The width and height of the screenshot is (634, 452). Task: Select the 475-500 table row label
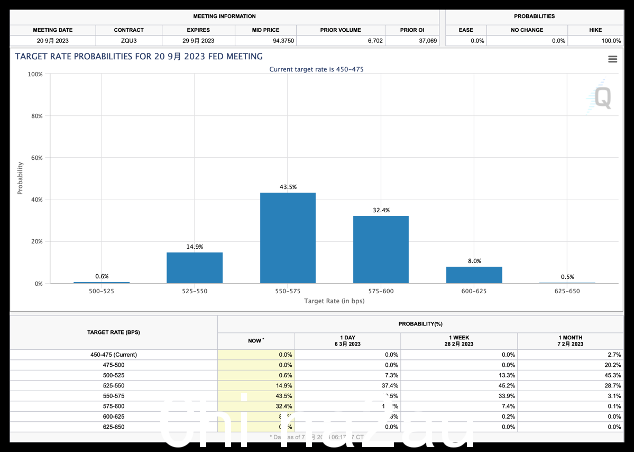[114, 365]
